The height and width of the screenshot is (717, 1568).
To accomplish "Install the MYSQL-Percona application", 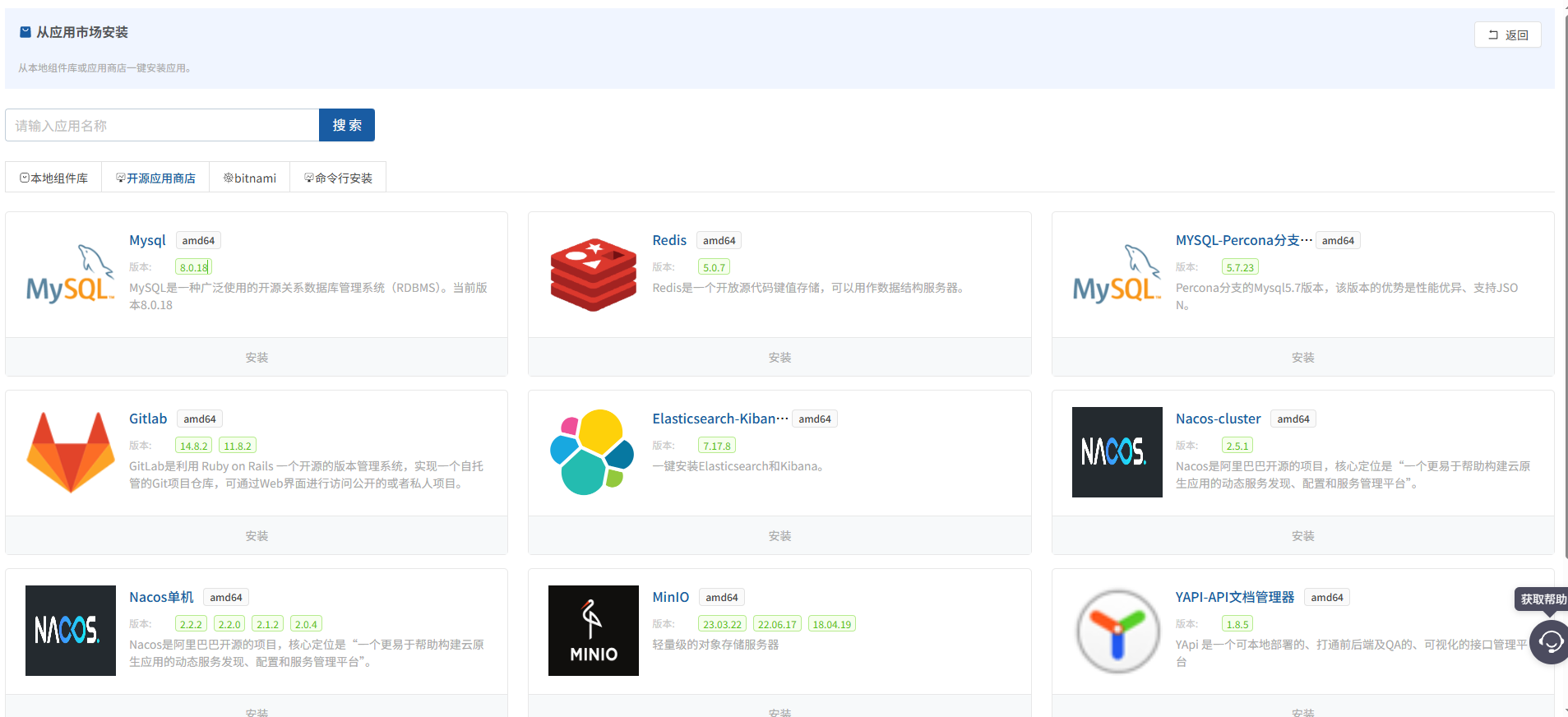I will pyautogui.click(x=1303, y=357).
